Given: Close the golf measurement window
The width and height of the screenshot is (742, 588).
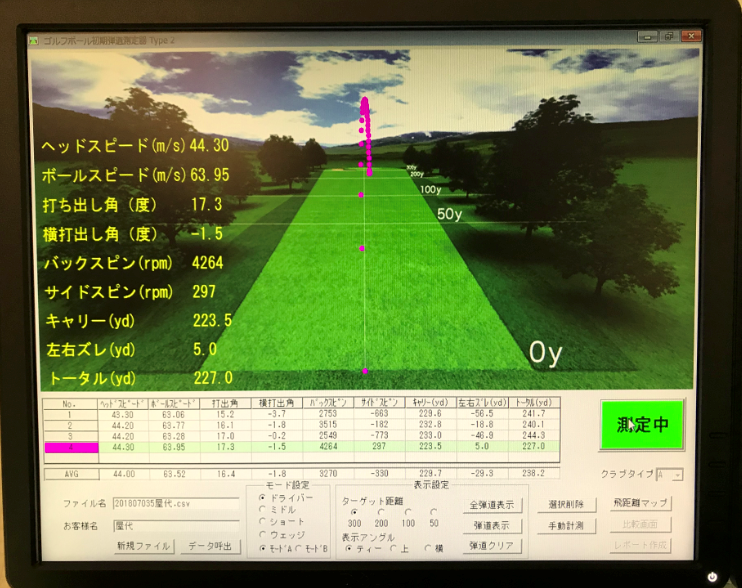Looking at the screenshot, I should click(x=691, y=35).
